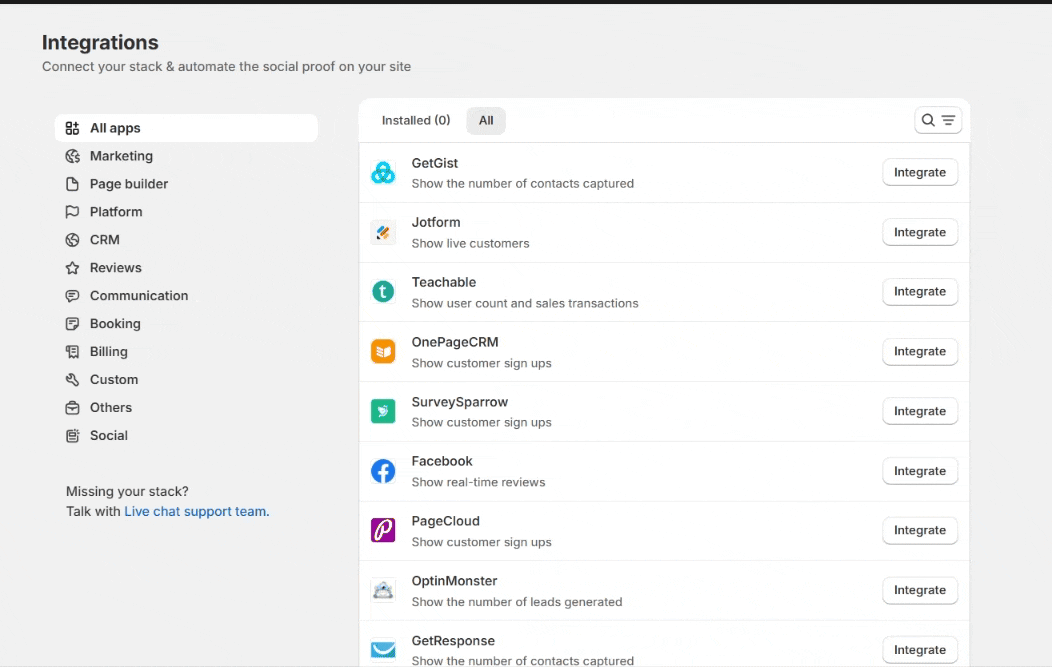Screen dimensions: 1052x667
Task: Click the Jotform logo icon
Action: point(383,232)
